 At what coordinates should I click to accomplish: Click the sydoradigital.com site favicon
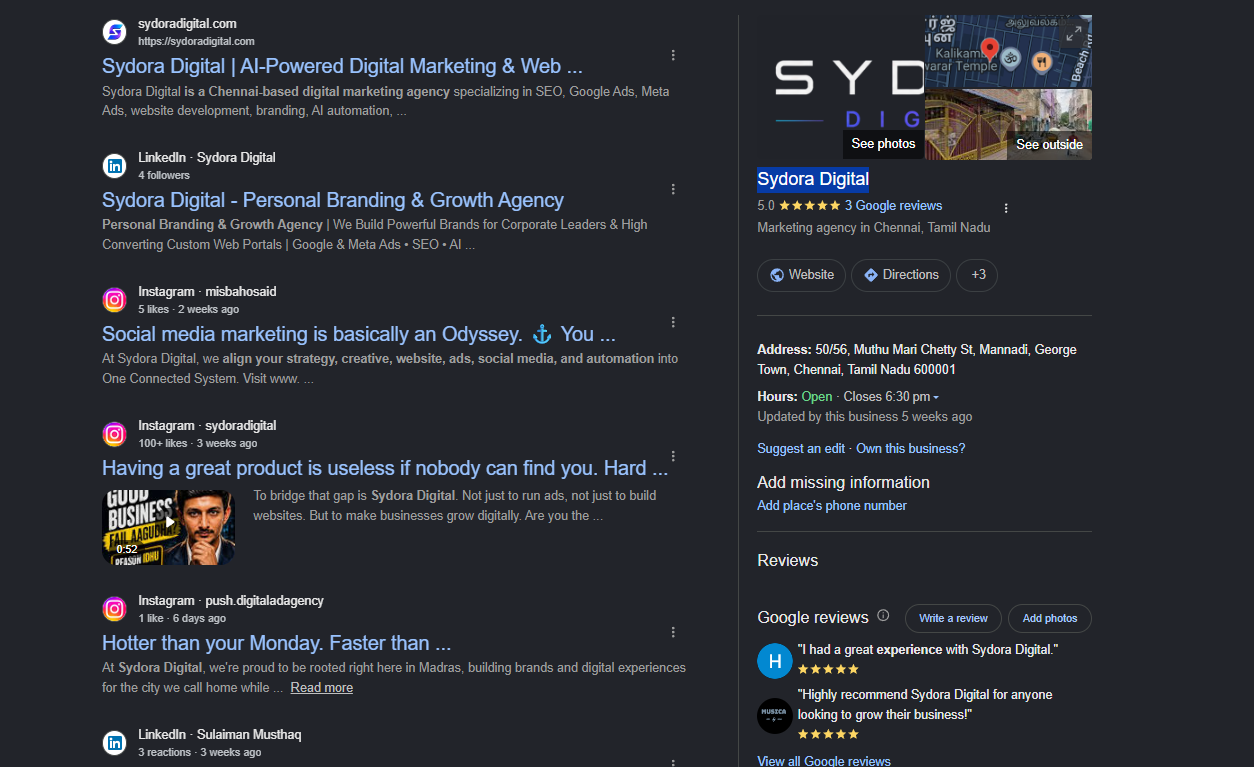115,32
